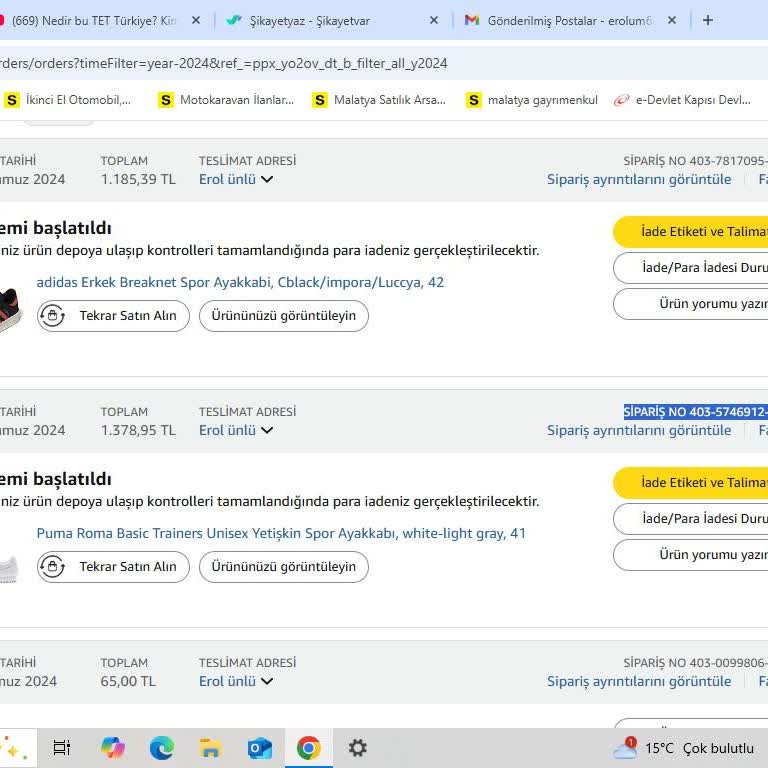768x768 pixels.
Task: Click Tekrar Satın Alın for adidas shoe
Action: coord(113,316)
